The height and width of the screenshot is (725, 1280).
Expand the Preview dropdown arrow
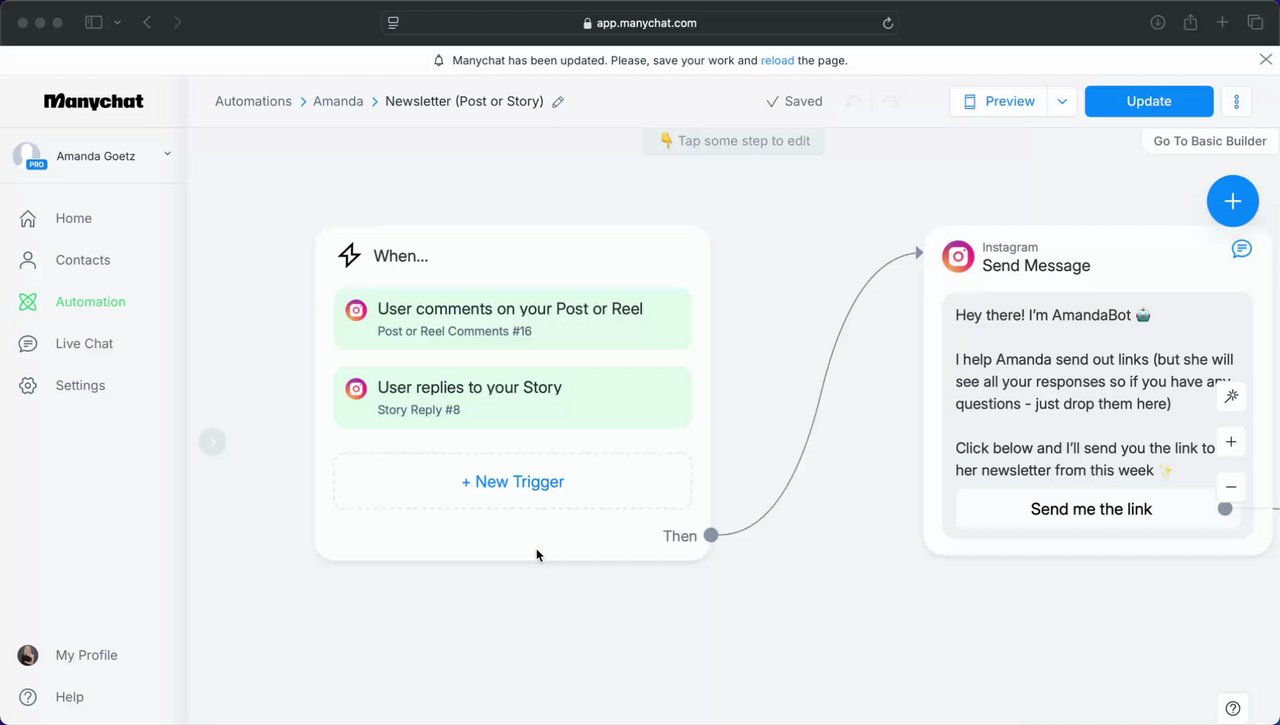pyautogui.click(x=1062, y=101)
